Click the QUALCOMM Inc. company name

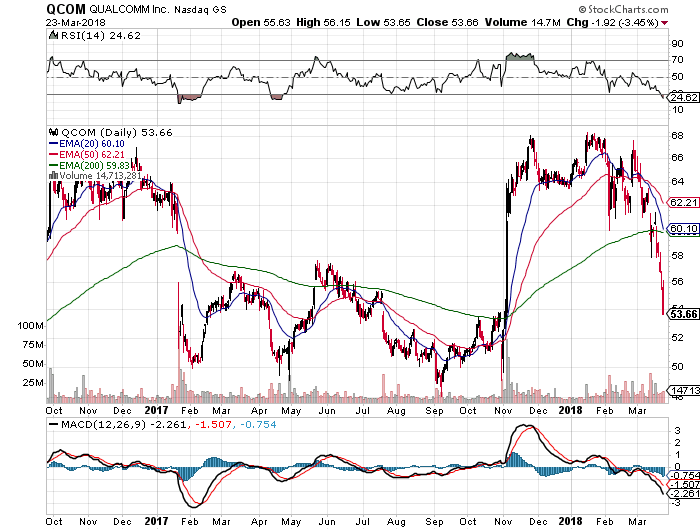tap(129, 9)
